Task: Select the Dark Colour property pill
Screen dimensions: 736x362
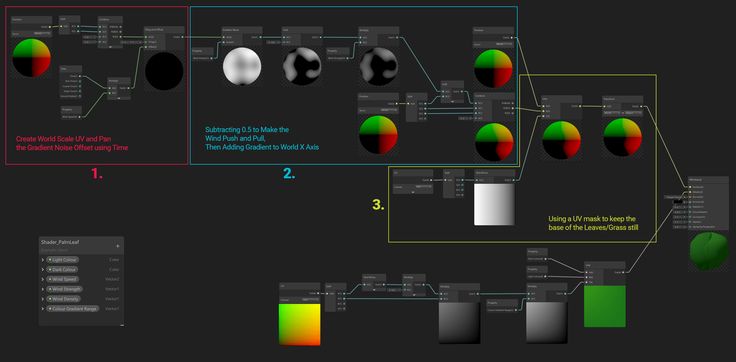Action: point(62,270)
